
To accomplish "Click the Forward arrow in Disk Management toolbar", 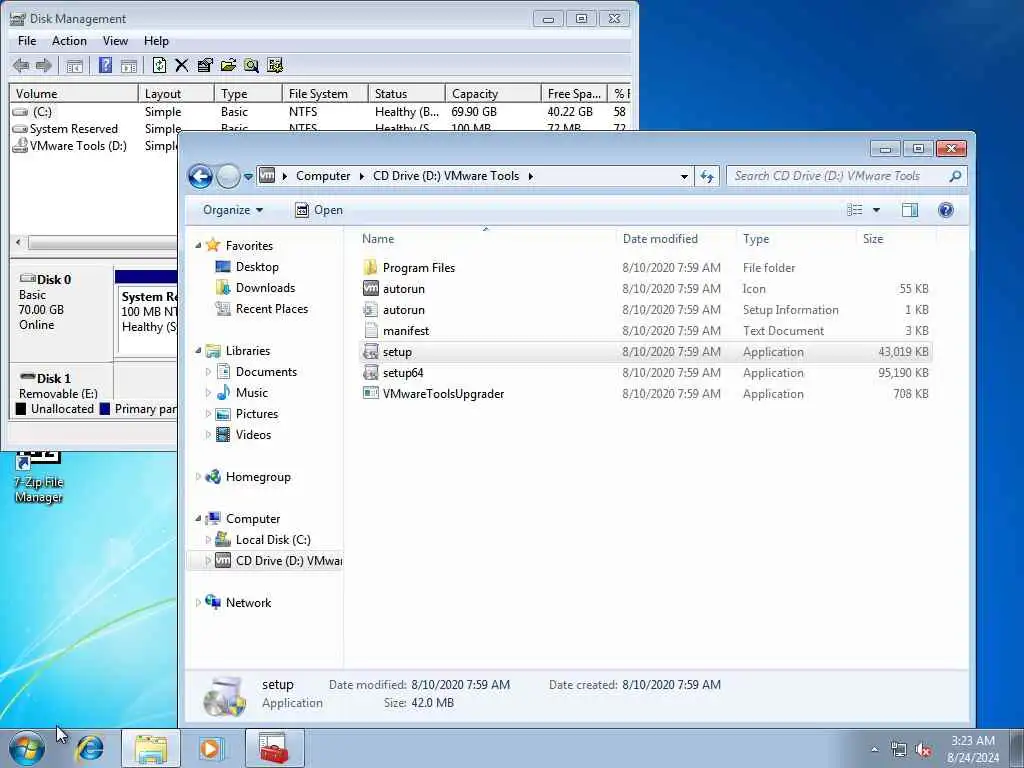I will click(x=44, y=65).
